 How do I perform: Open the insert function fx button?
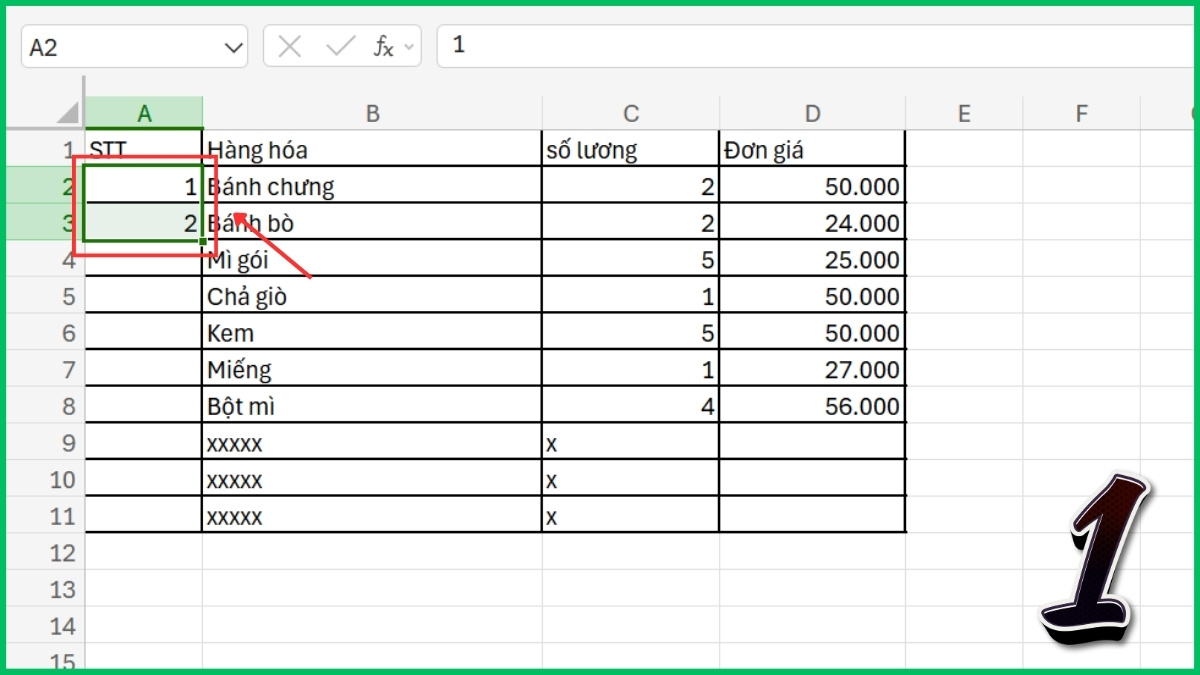(x=383, y=46)
